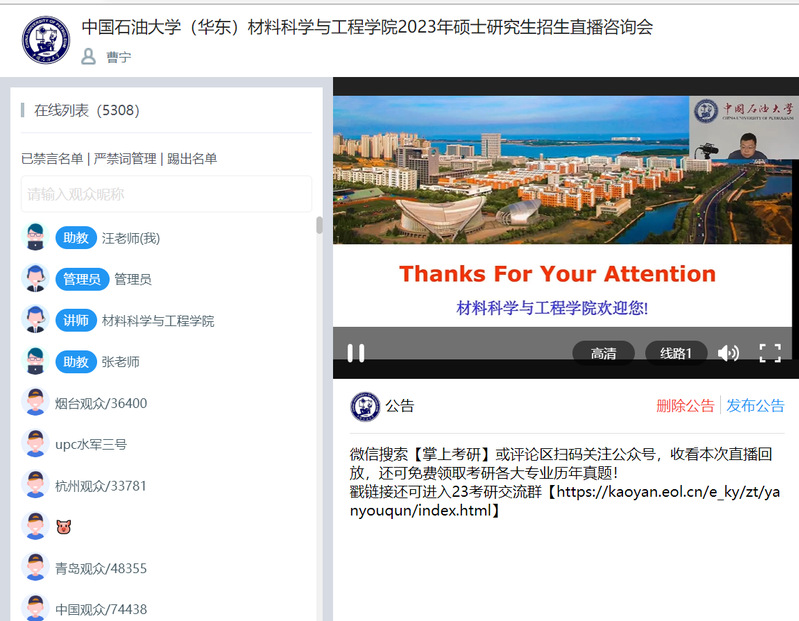Image resolution: width=799 pixels, height=621 pixels.
Task: Open the 高清 quality selector
Action: 603,353
